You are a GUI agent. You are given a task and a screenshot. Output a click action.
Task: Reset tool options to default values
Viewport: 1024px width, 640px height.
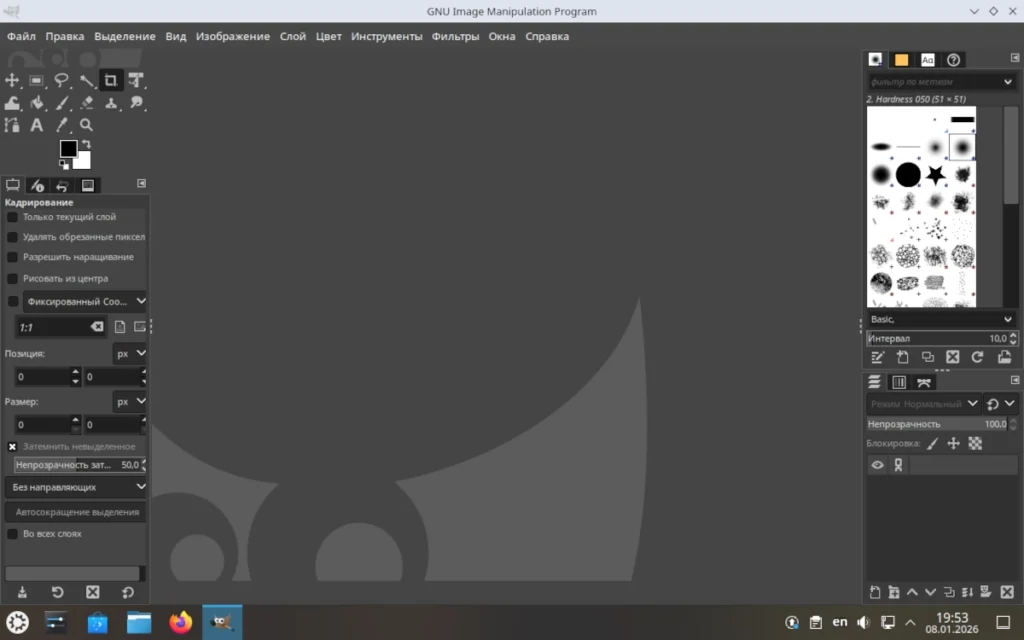[x=128, y=592]
